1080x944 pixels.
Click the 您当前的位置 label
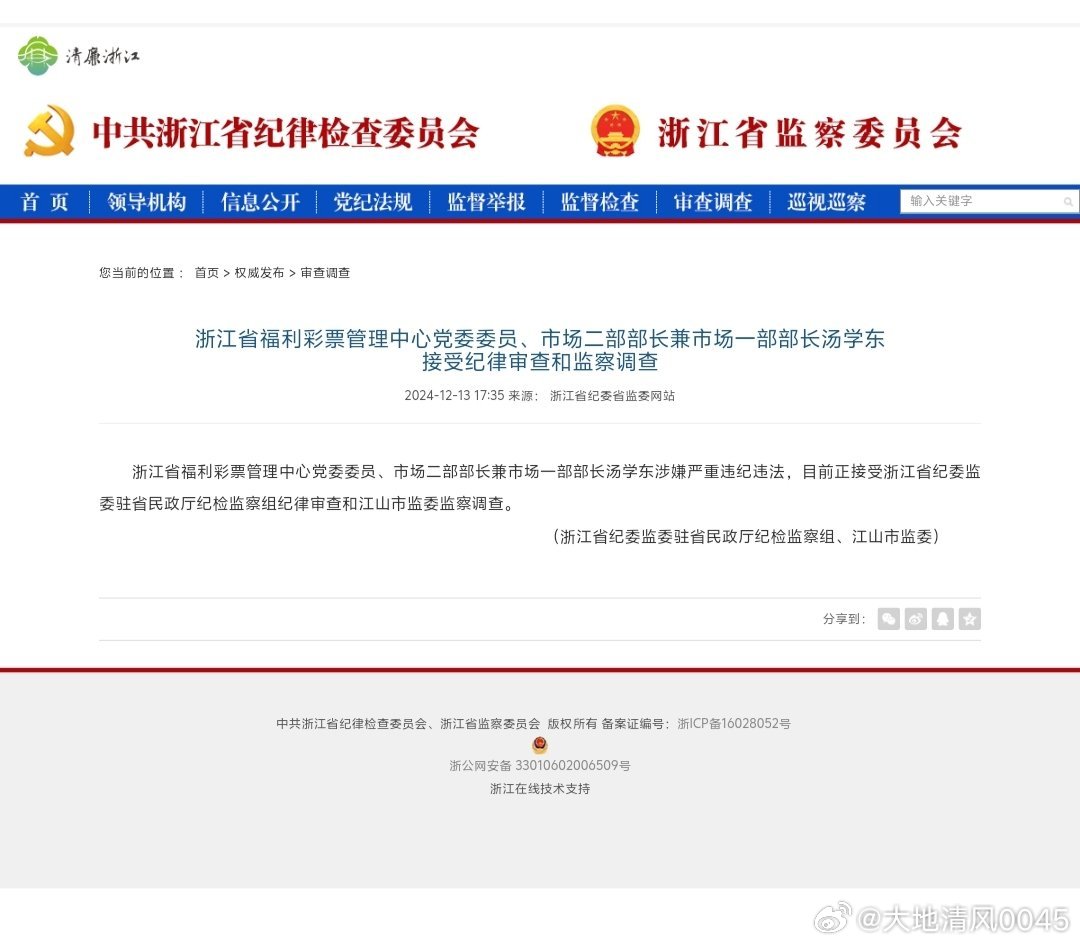tap(142, 273)
